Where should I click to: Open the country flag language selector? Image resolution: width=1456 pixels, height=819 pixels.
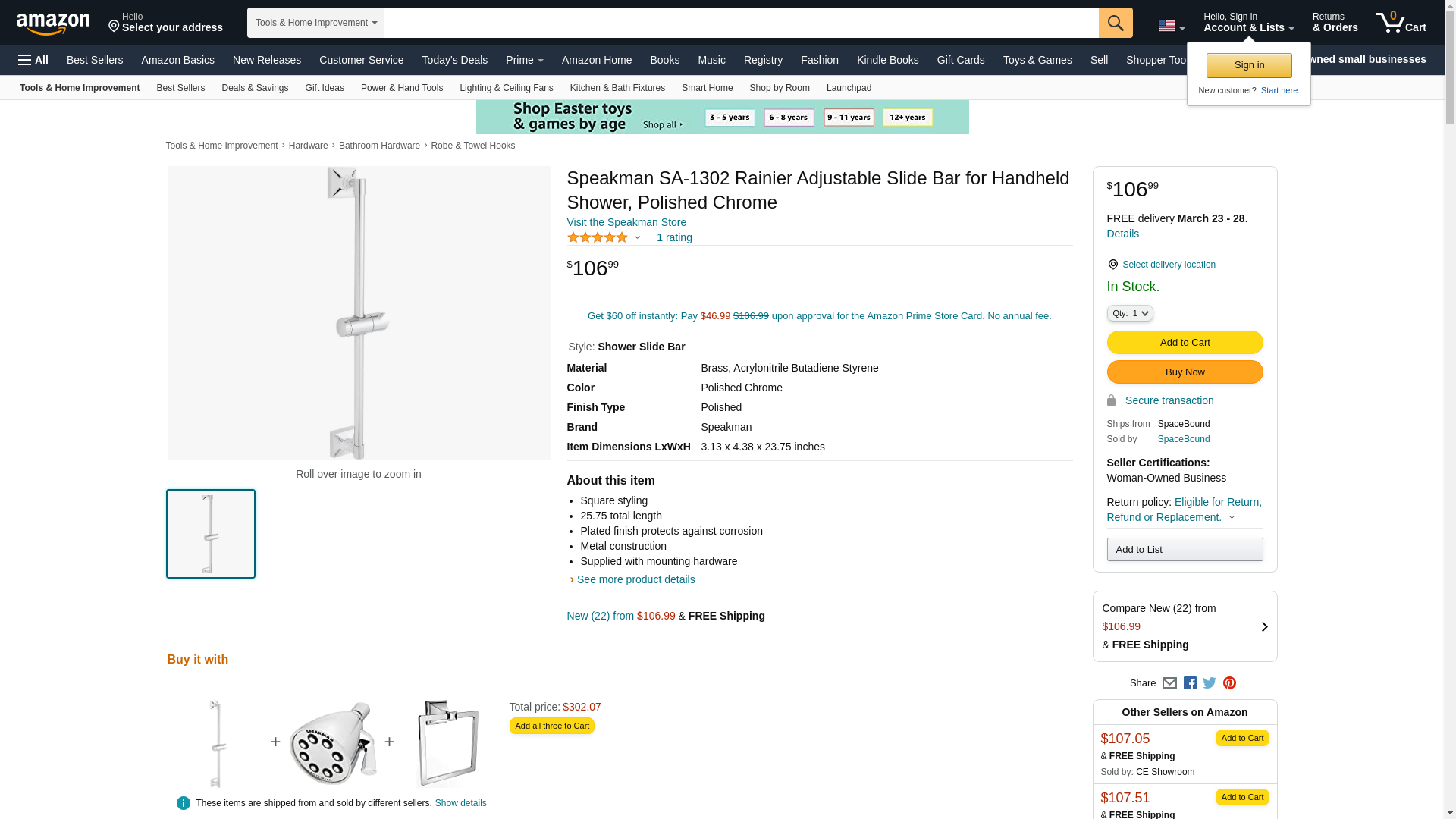click(x=1171, y=27)
